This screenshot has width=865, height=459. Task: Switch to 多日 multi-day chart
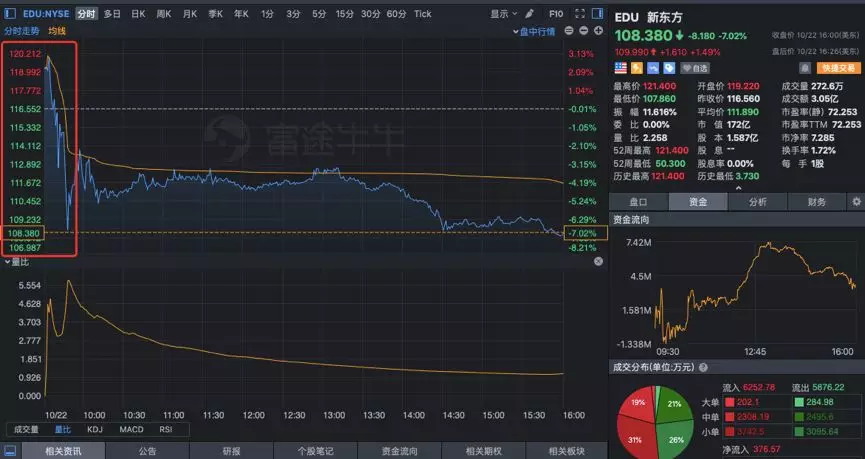tap(112, 14)
